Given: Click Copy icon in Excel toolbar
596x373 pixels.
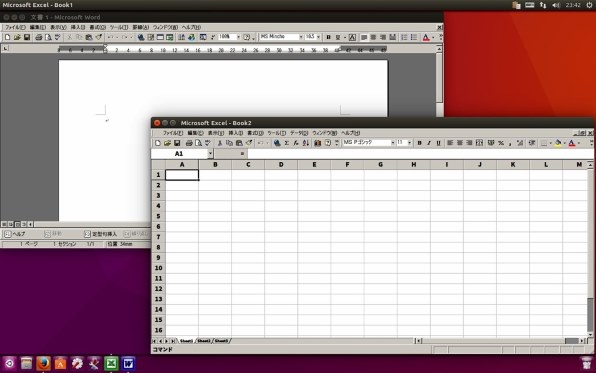Looking at the screenshot, I should click(x=229, y=143).
